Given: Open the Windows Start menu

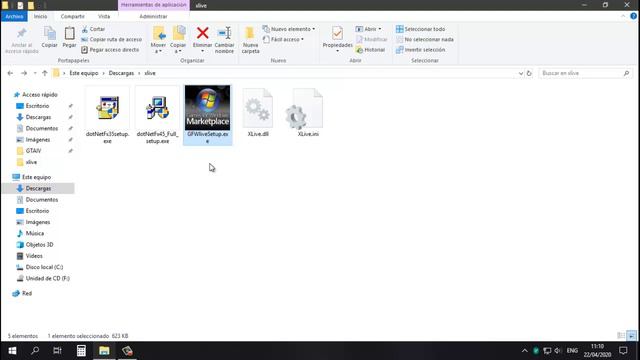Looking at the screenshot, I should 12,351.
